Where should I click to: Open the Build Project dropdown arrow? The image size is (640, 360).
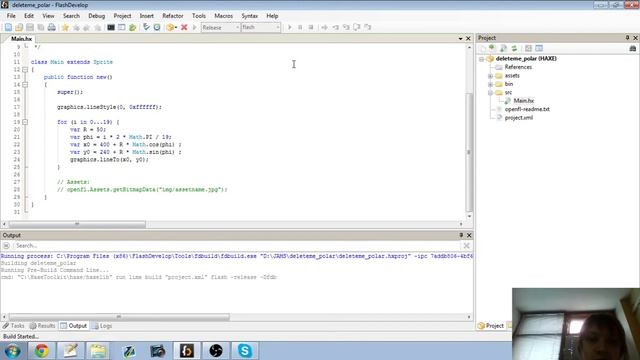coord(176,27)
